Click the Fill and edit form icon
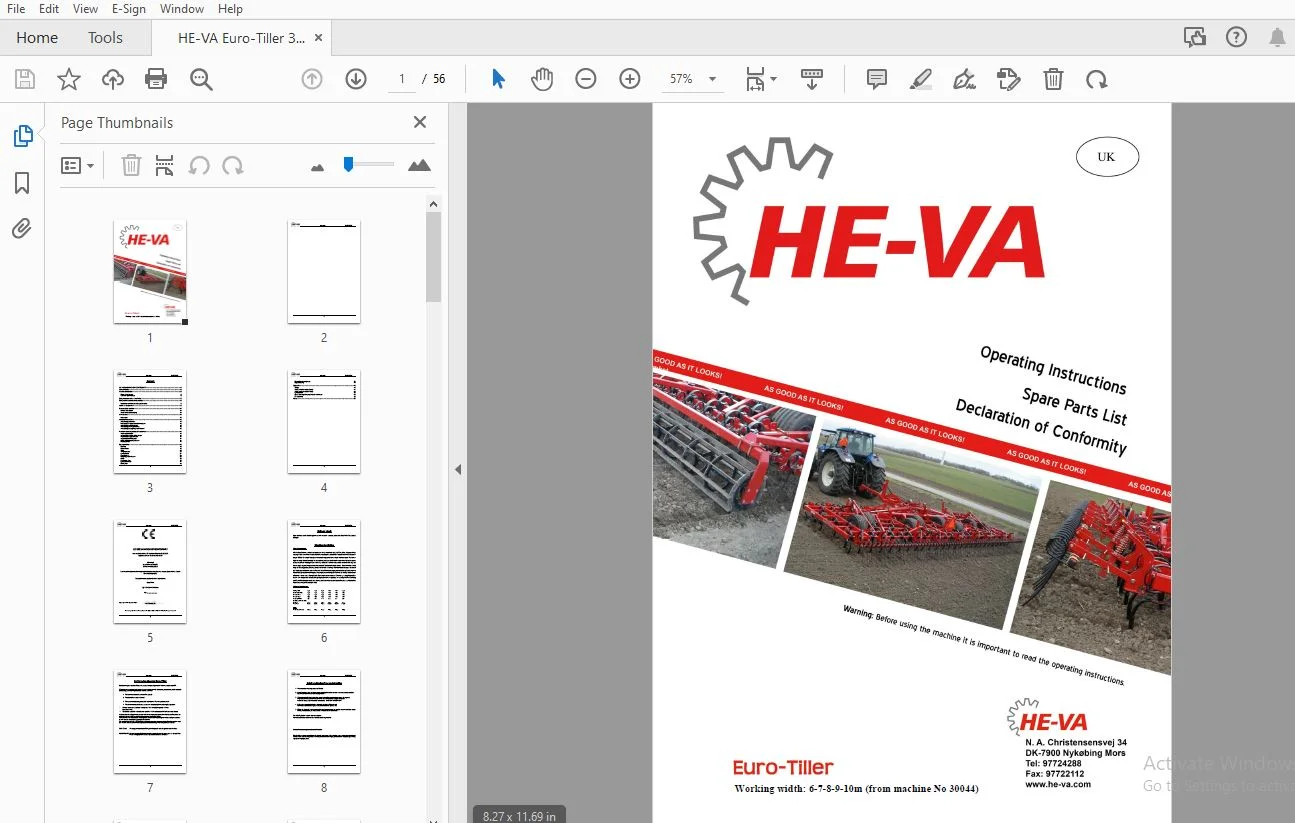The image size is (1295, 823). tap(1009, 79)
